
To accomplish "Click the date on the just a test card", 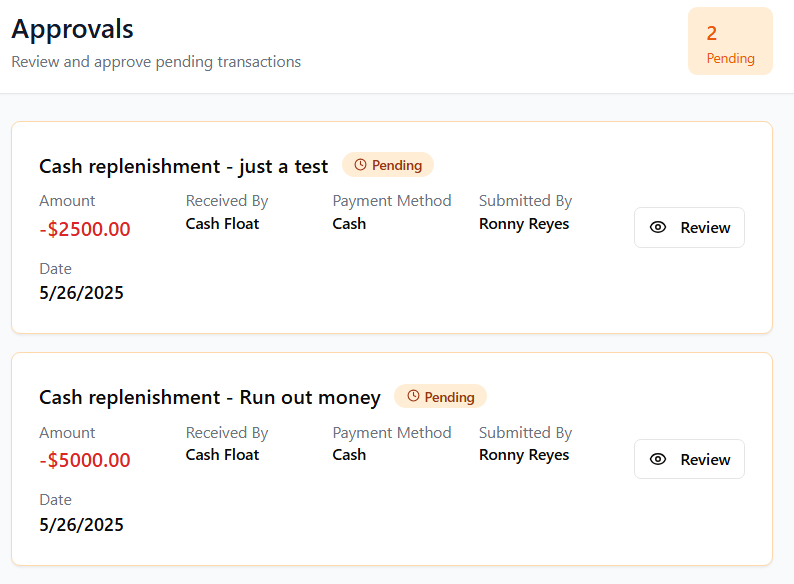I will pos(82,293).
